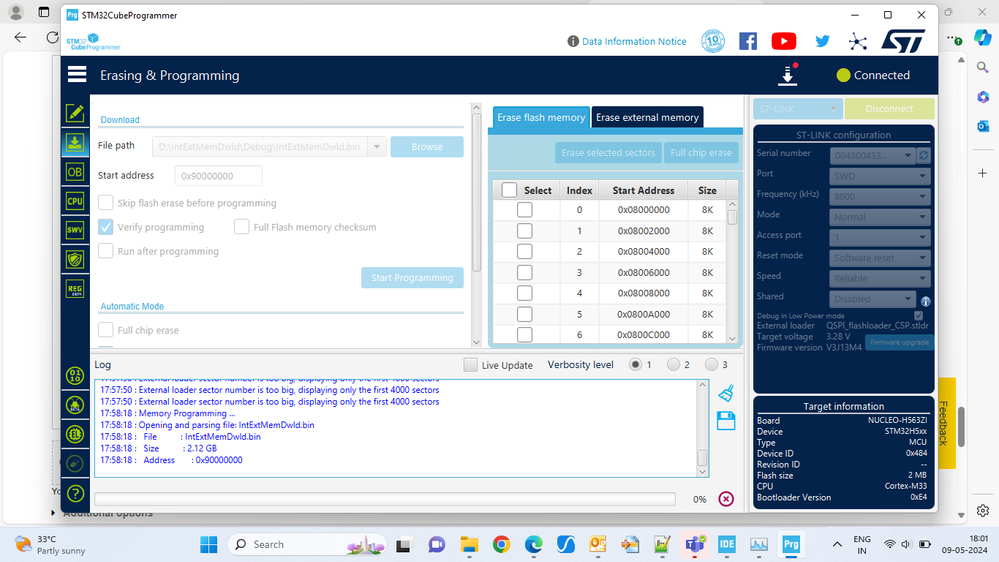Click the ST logo

903,41
